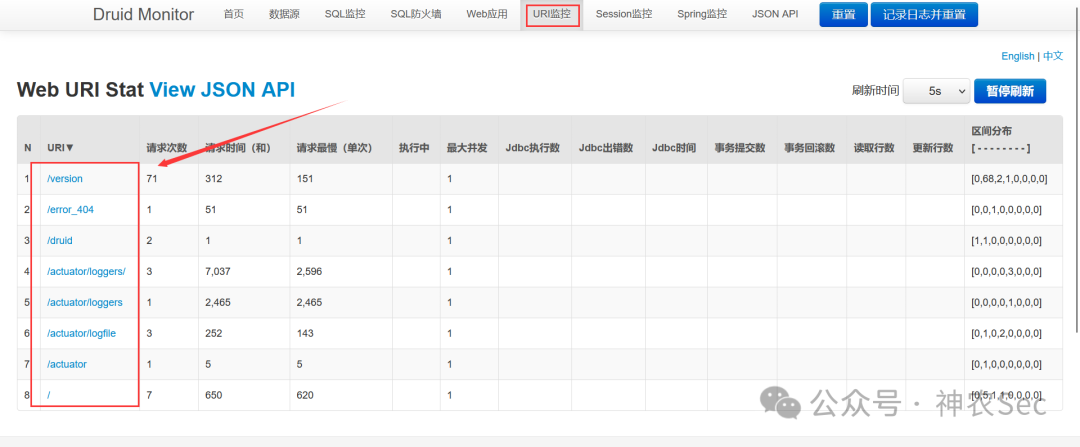The image size is (1080, 447).
Task: Open the /druid URI link
Action: [x=60, y=240]
